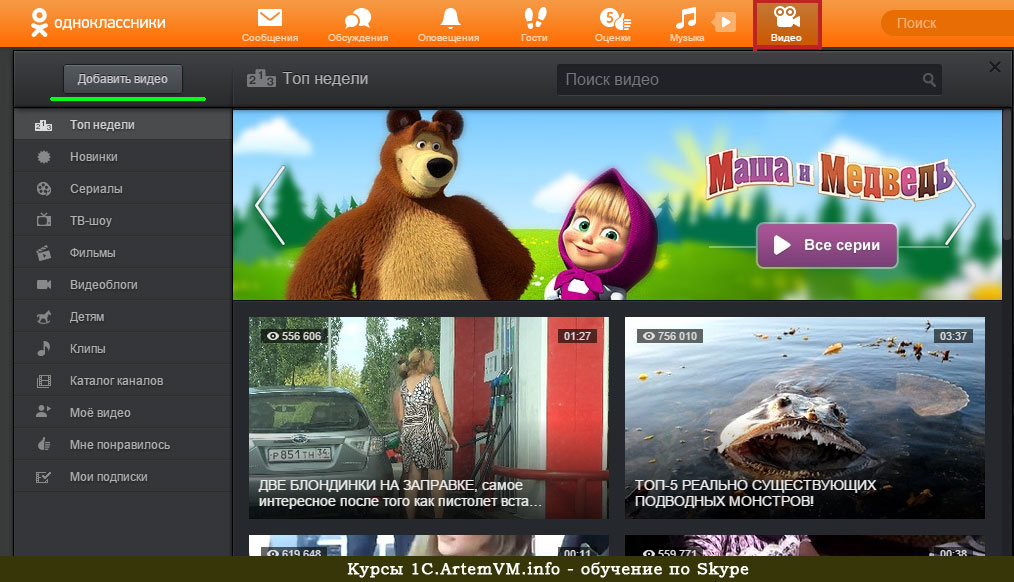Click the top site search field
The height and width of the screenshot is (582, 1014).
[x=947, y=23]
